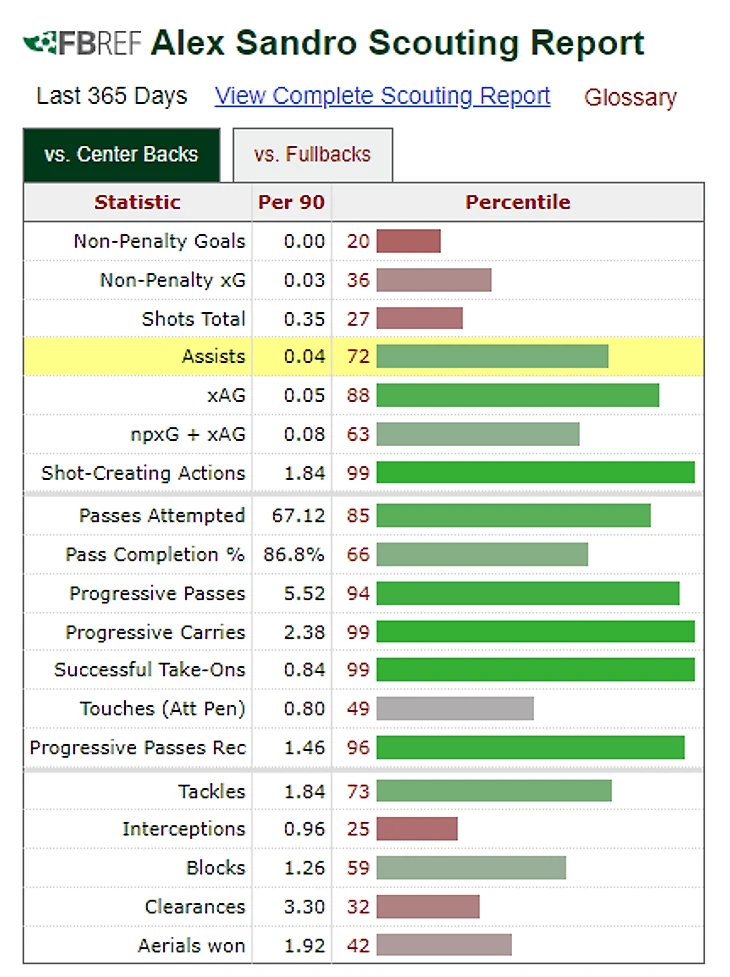Click the xAG statistic label
This screenshot has height=977, width=730.
(x=227, y=395)
